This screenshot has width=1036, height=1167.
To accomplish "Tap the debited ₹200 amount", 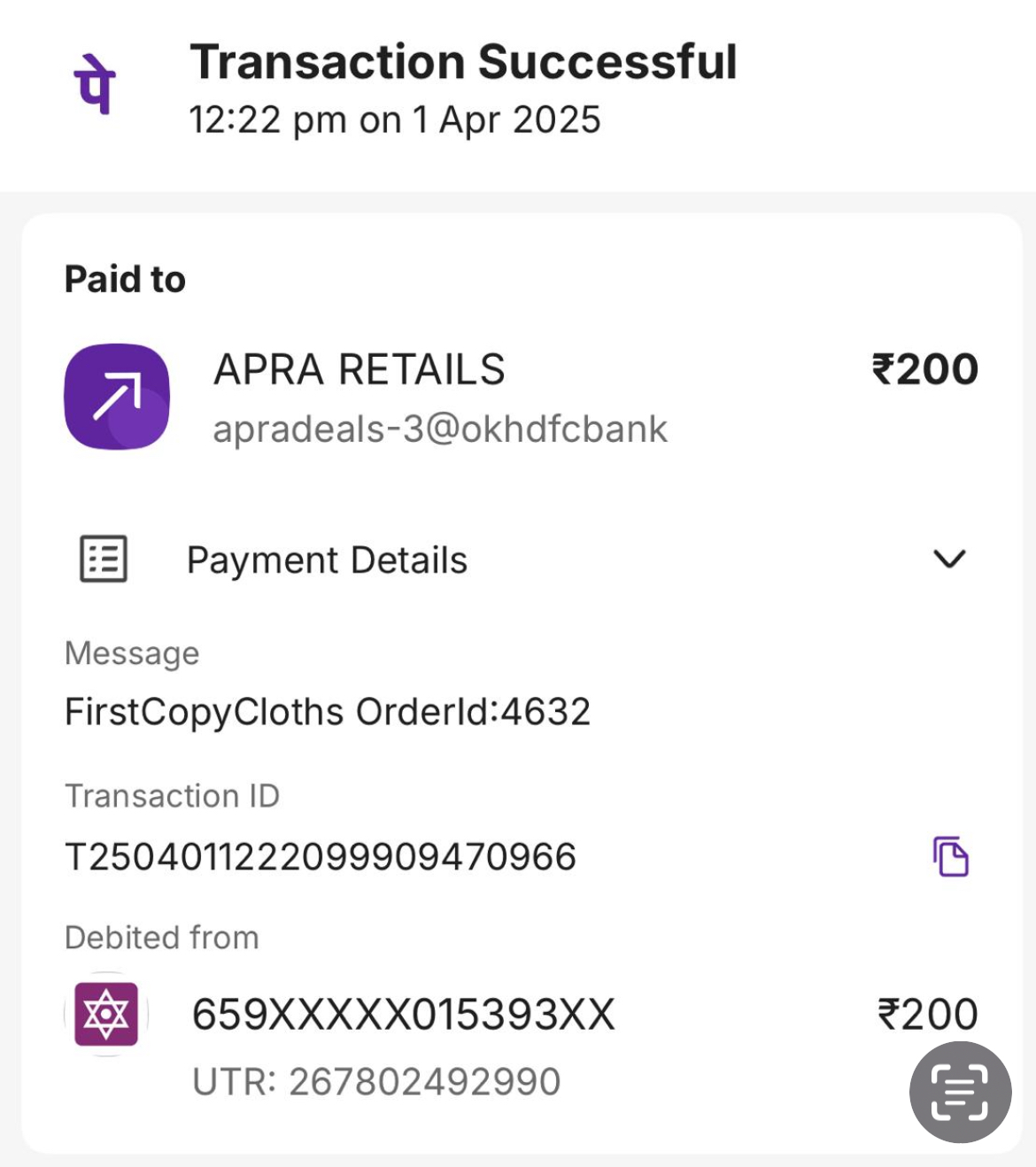I will coord(927,1015).
